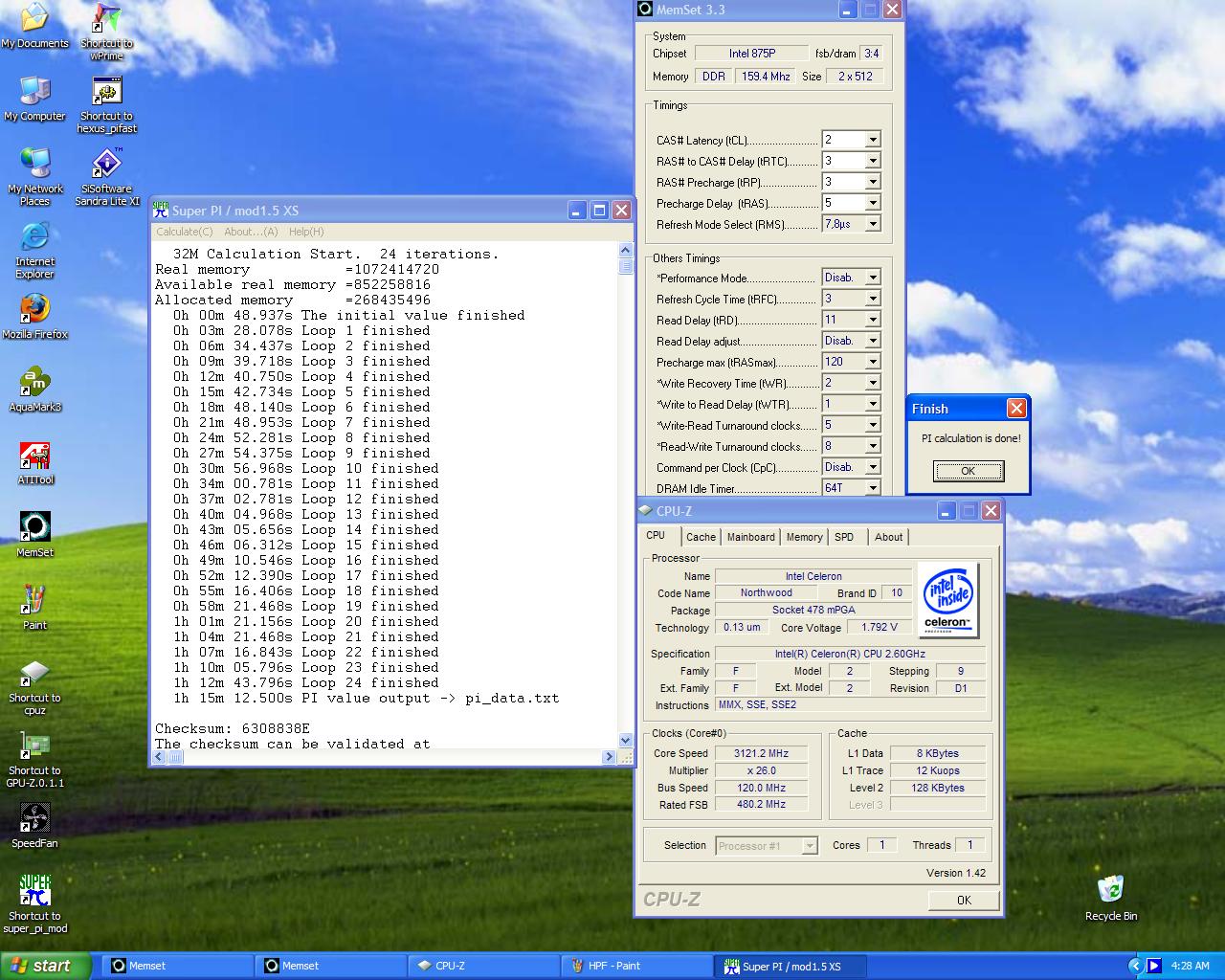Open My Computer desktop icon
Viewport: 1225px width, 980px height.
[x=34, y=99]
